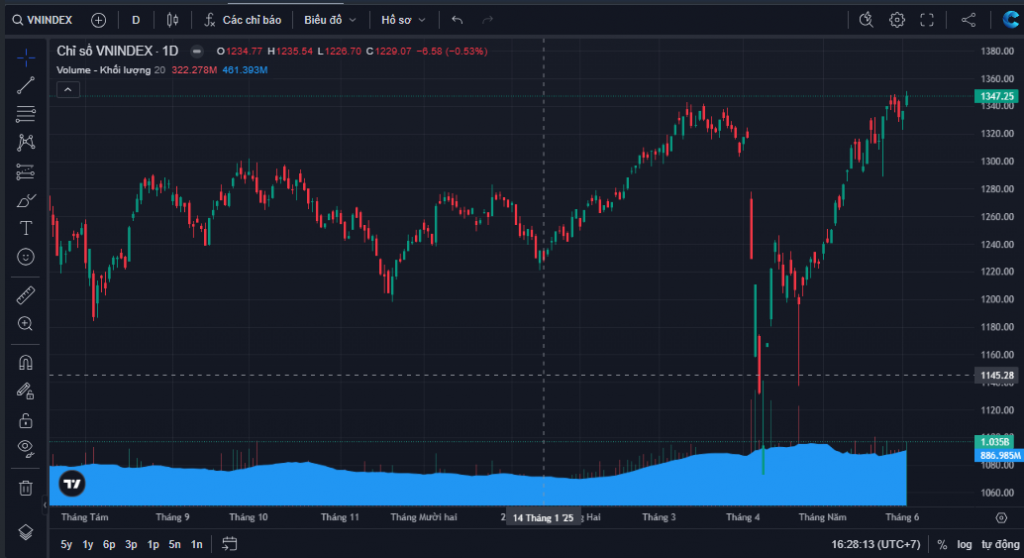The width and height of the screenshot is (1024, 558).
Task: Open Các chỉ báo indicators menu
Action: [x=242, y=20]
